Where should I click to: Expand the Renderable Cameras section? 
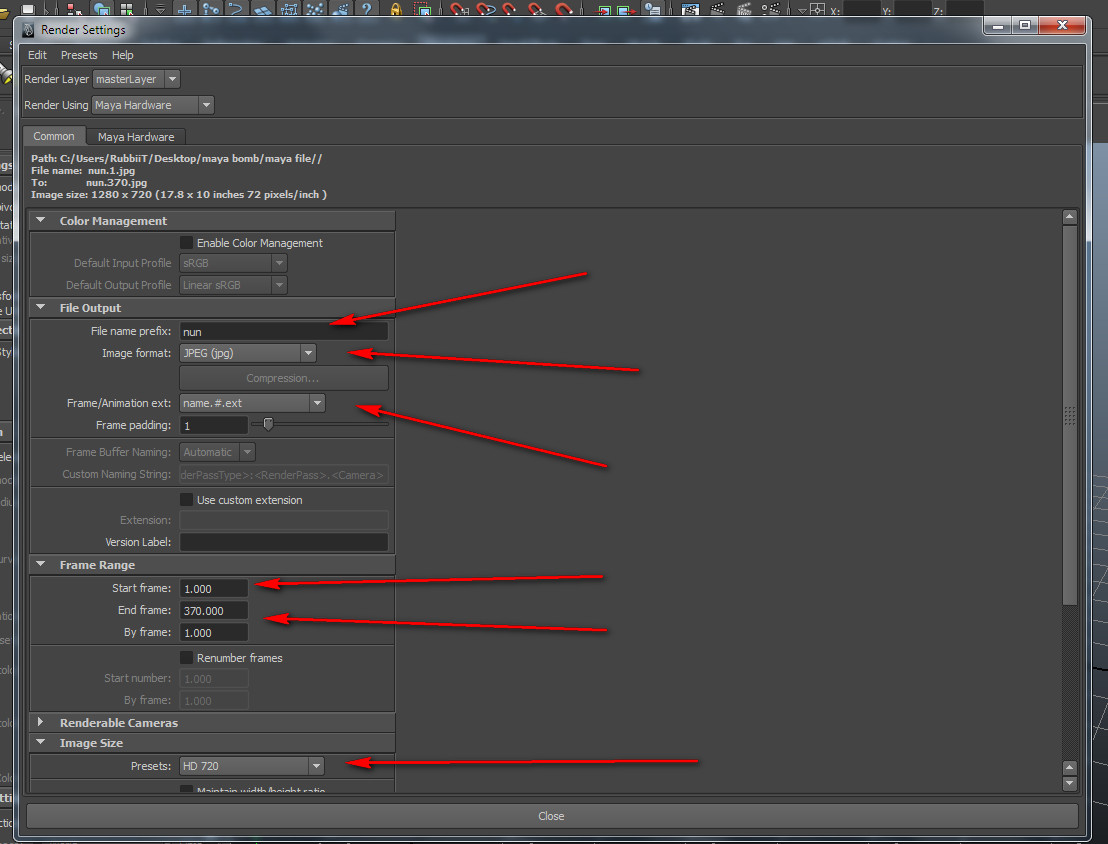tap(40, 722)
